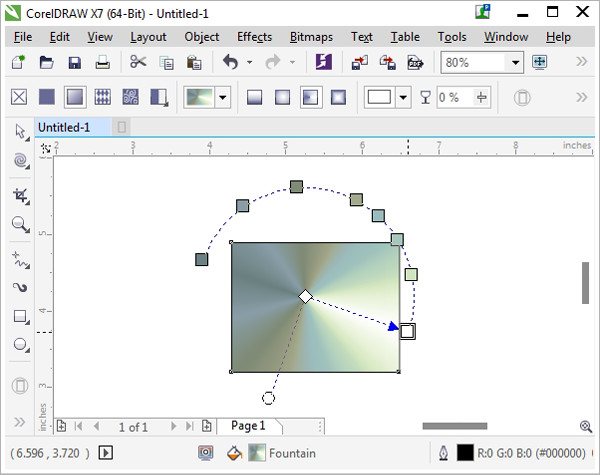The width and height of the screenshot is (600, 475).
Task: Select the Artistic media tool
Action: tap(20, 287)
